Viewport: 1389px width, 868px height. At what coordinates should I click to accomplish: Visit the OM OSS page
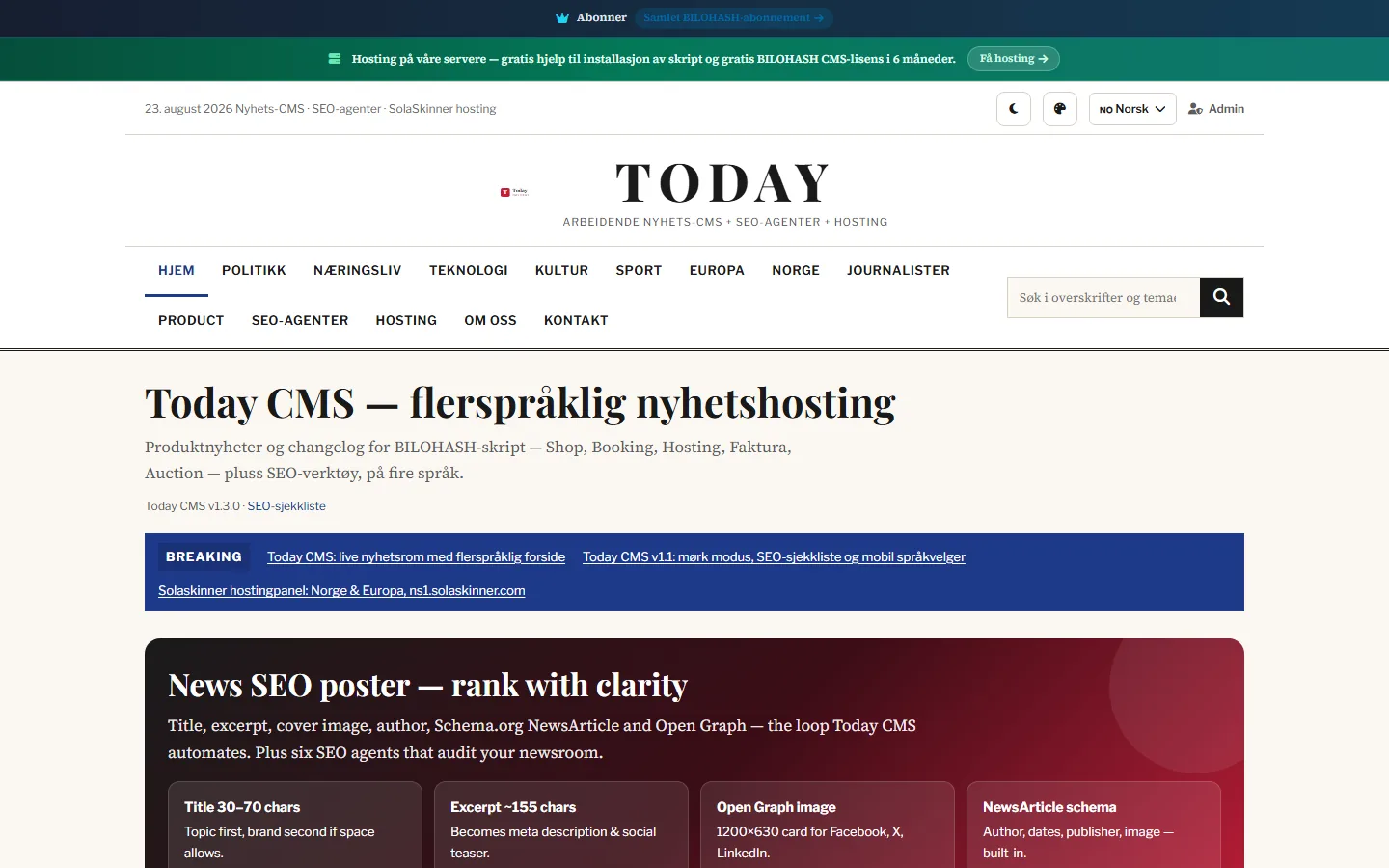point(490,321)
